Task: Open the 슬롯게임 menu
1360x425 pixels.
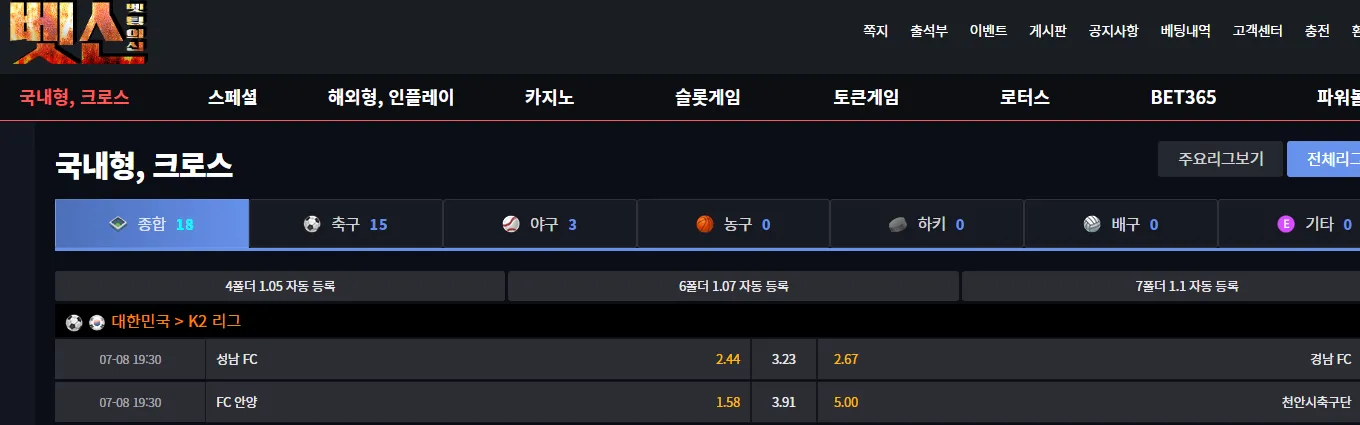Action: (707, 98)
